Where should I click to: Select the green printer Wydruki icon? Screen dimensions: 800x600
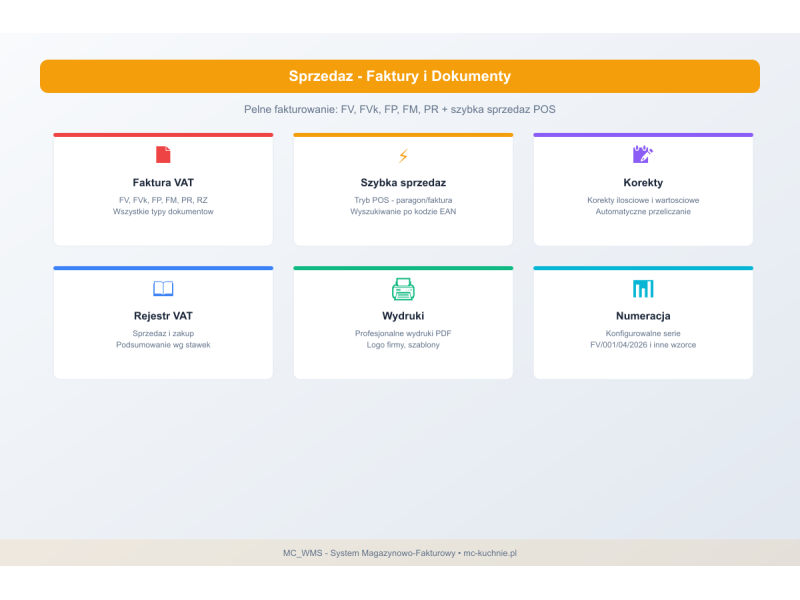[403, 289]
